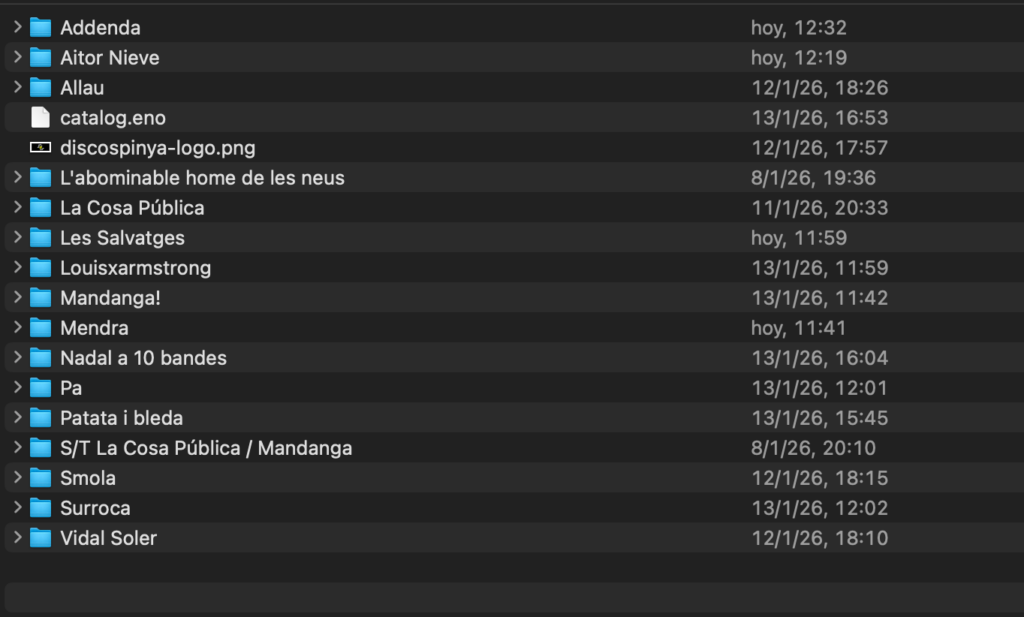Expand the Pa folder disclosure arrow
Viewport: 1024px width, 617px height.
[x=17, y=388]
